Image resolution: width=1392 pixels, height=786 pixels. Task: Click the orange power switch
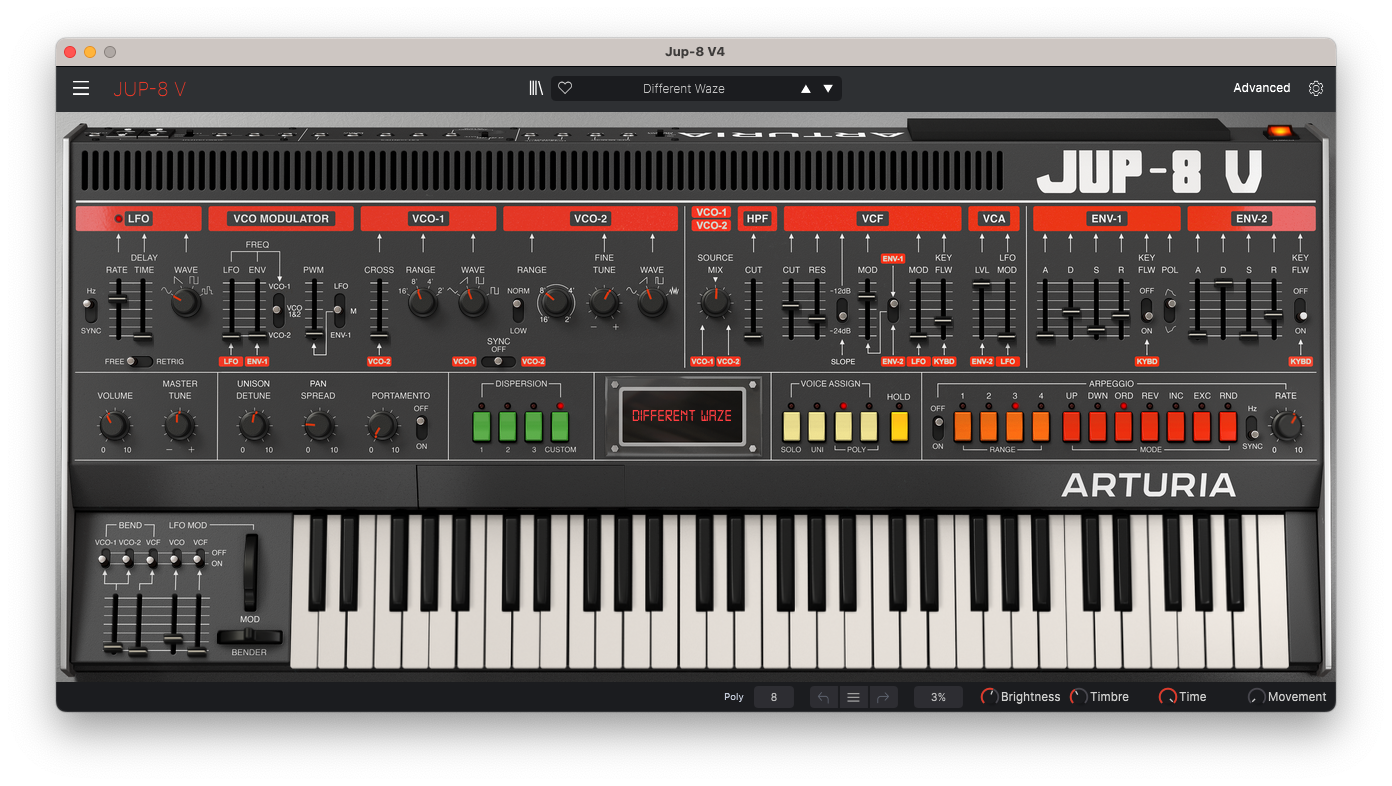point(1278,132)
